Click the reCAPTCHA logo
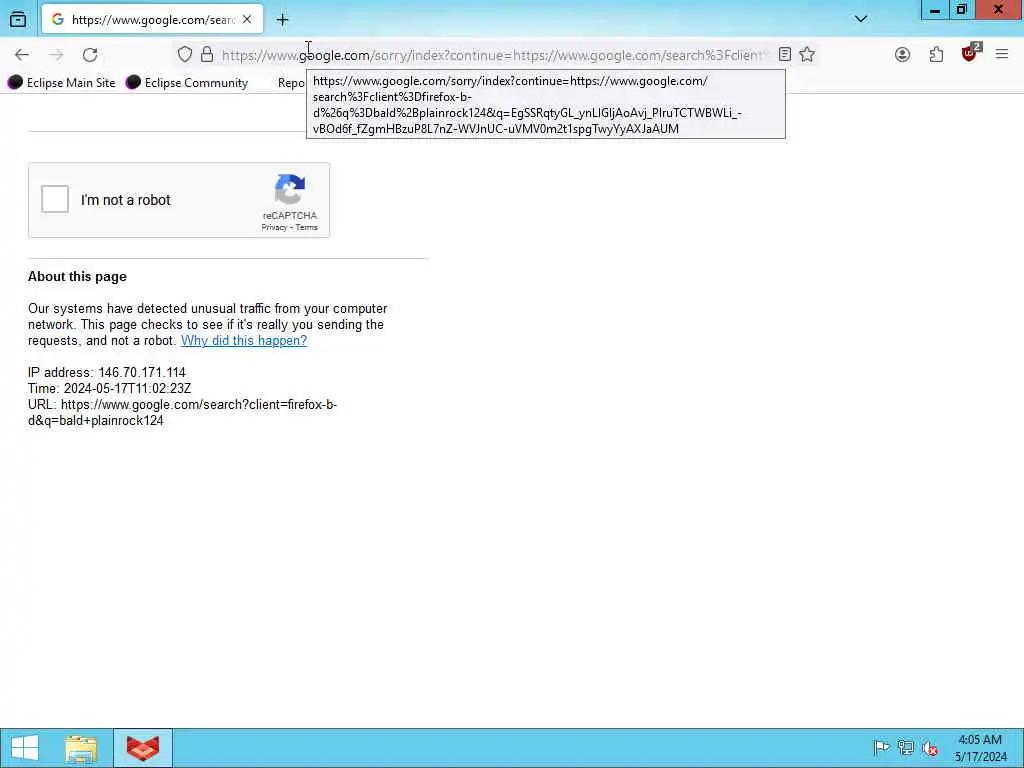The height and width of the screenshot is (768, 1024). [290, 189]
